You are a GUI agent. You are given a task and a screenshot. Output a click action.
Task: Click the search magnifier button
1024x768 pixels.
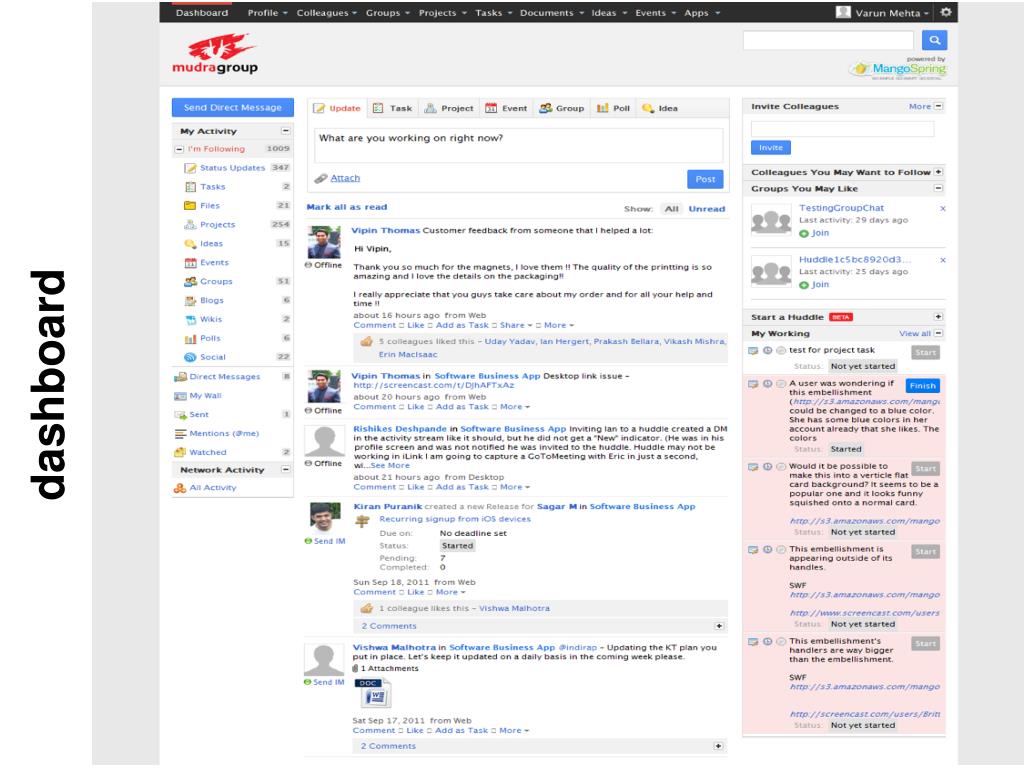pos(935,40)
